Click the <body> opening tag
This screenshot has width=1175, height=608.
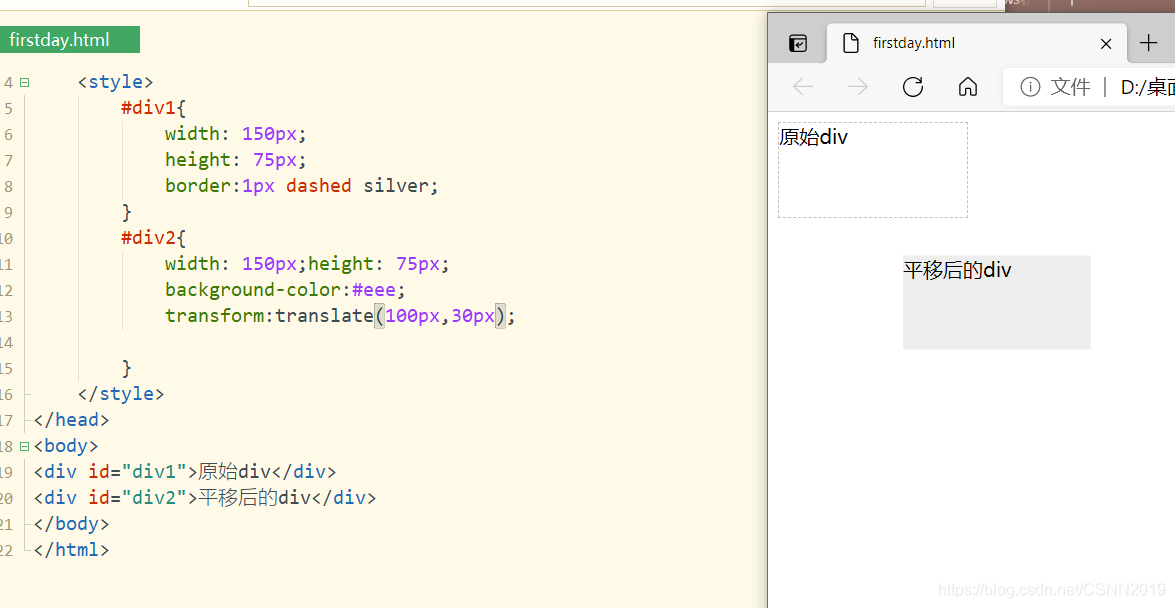(66, 446)
